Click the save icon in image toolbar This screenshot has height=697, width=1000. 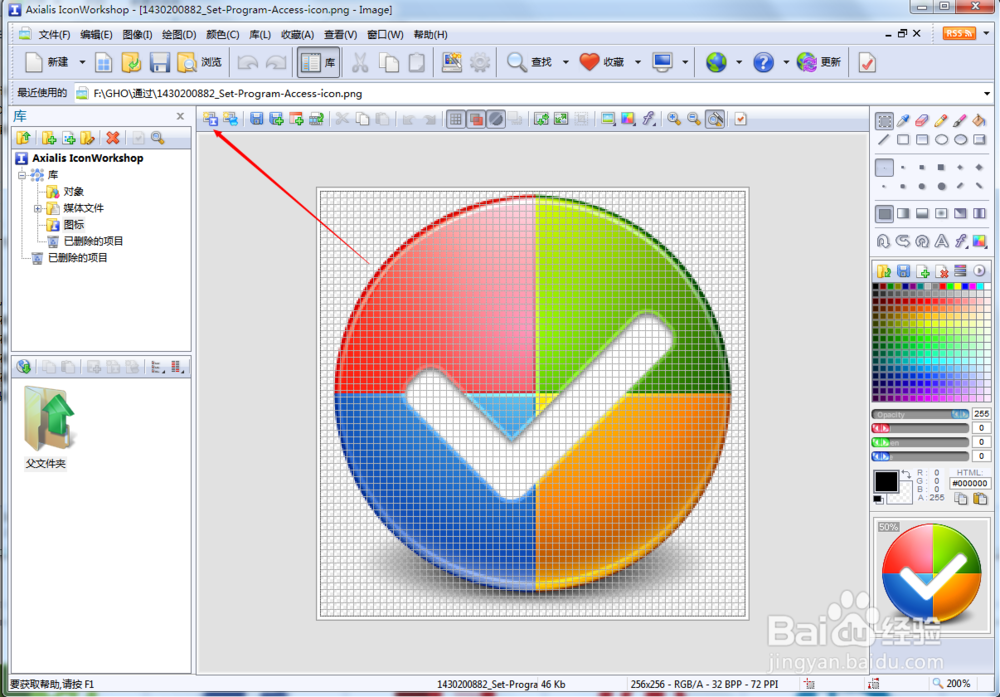point(256,119)
